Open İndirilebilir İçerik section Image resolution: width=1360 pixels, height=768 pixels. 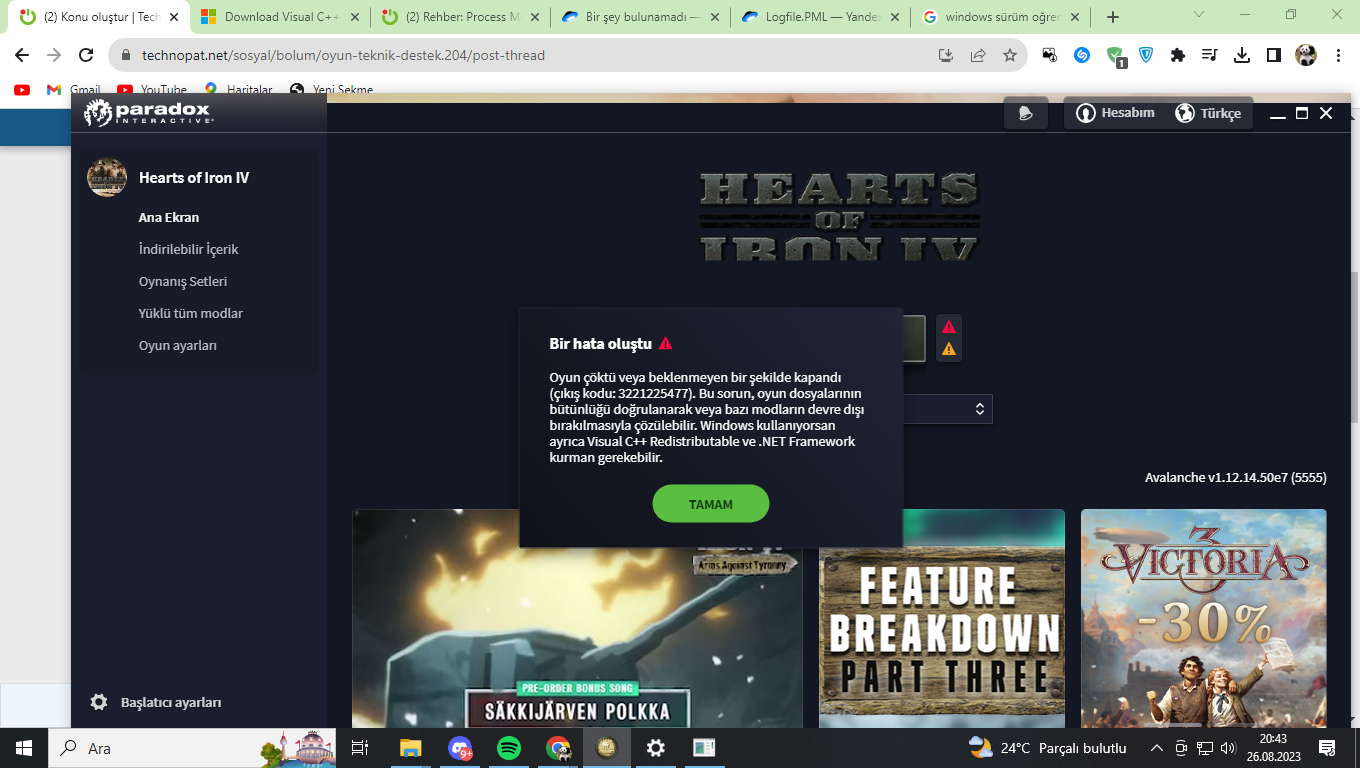[188, 249]
